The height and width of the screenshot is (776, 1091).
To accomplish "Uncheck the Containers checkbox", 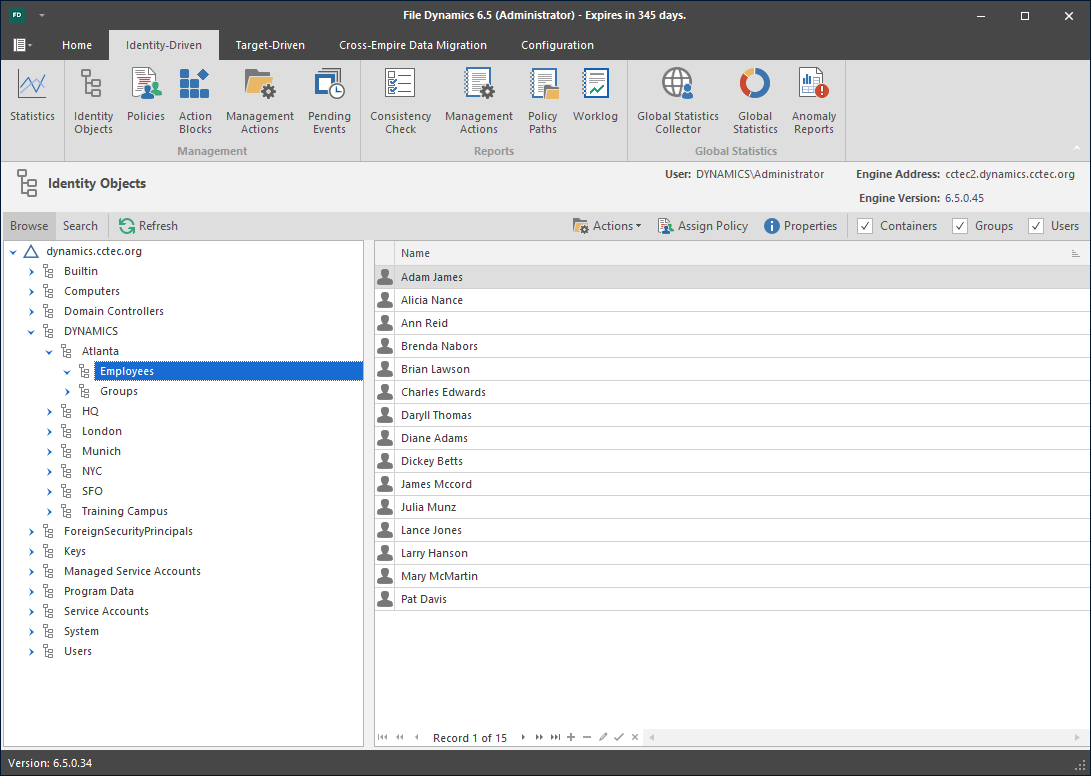I will pyautogui.click(x=866, y=226).
